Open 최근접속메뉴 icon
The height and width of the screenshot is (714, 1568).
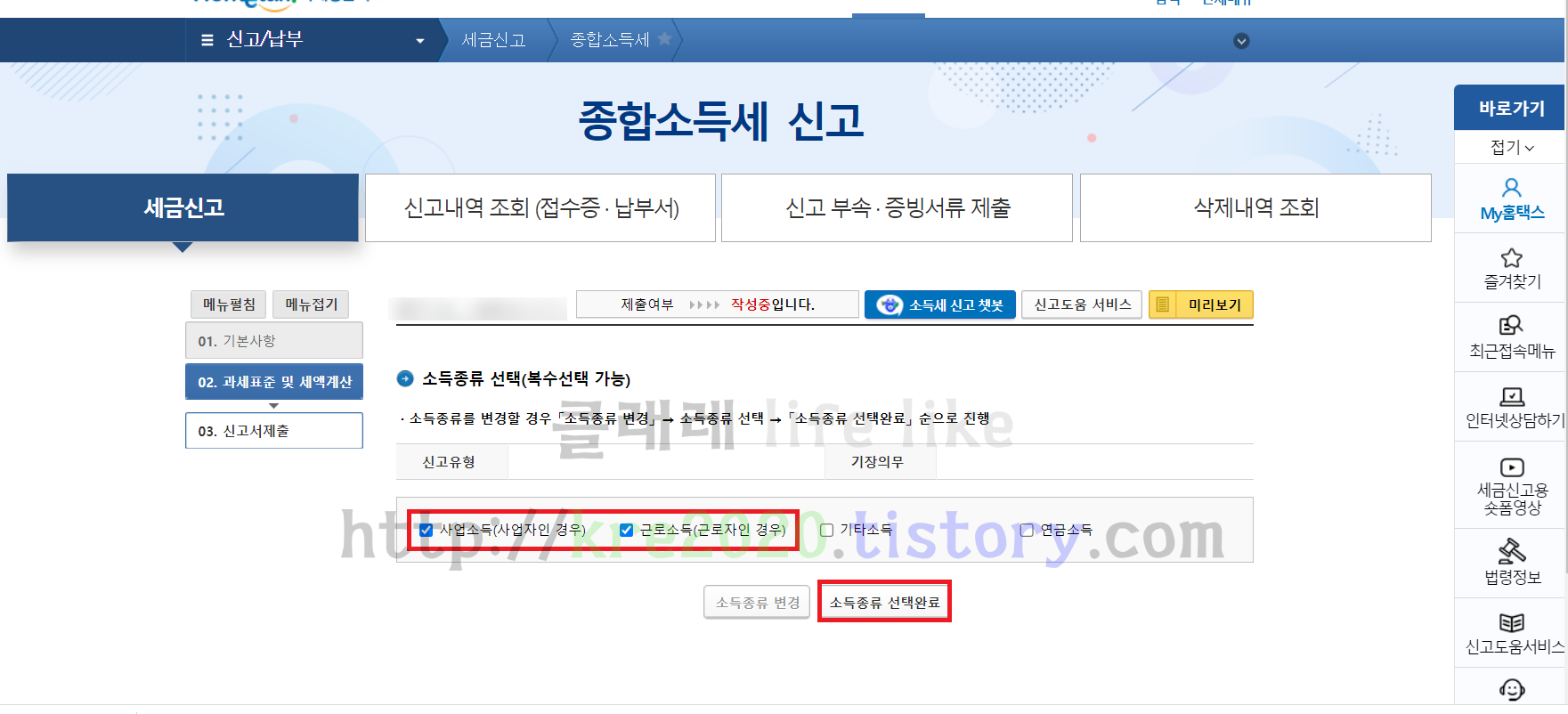(1512, 325)
